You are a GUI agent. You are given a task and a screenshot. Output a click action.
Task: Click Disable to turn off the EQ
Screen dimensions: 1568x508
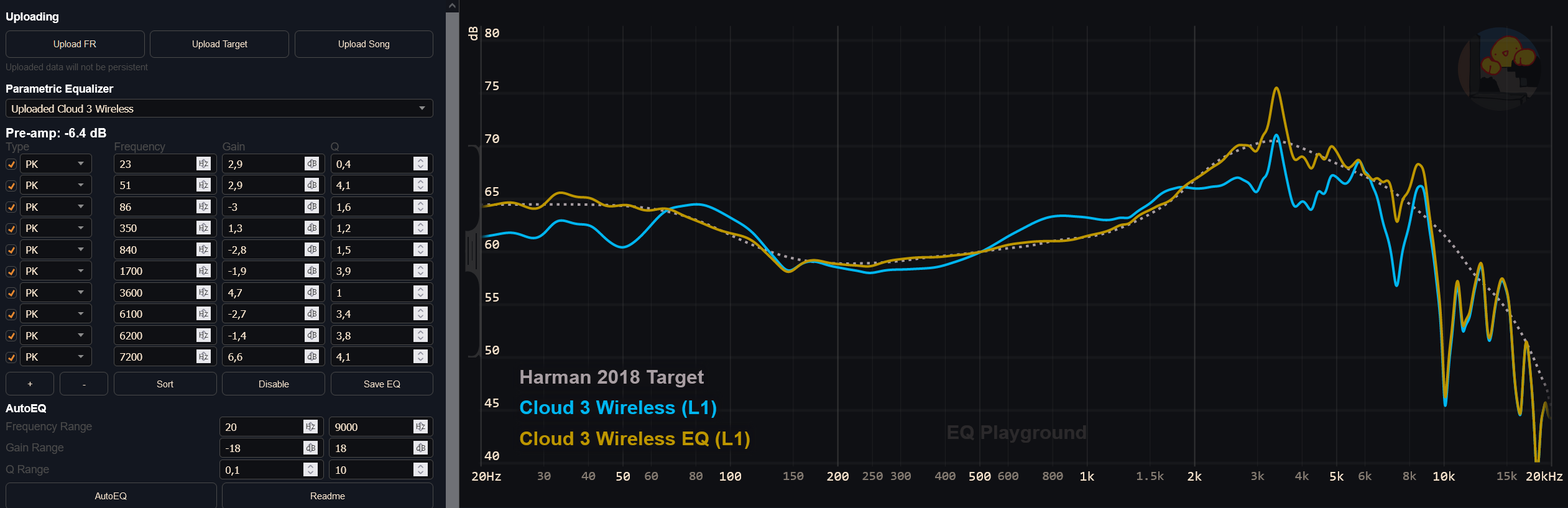[x=274, y=384]
